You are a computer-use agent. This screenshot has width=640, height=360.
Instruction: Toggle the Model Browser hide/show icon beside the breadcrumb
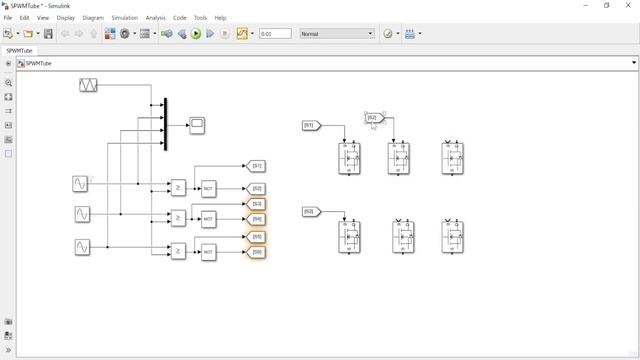click(8, 63)
